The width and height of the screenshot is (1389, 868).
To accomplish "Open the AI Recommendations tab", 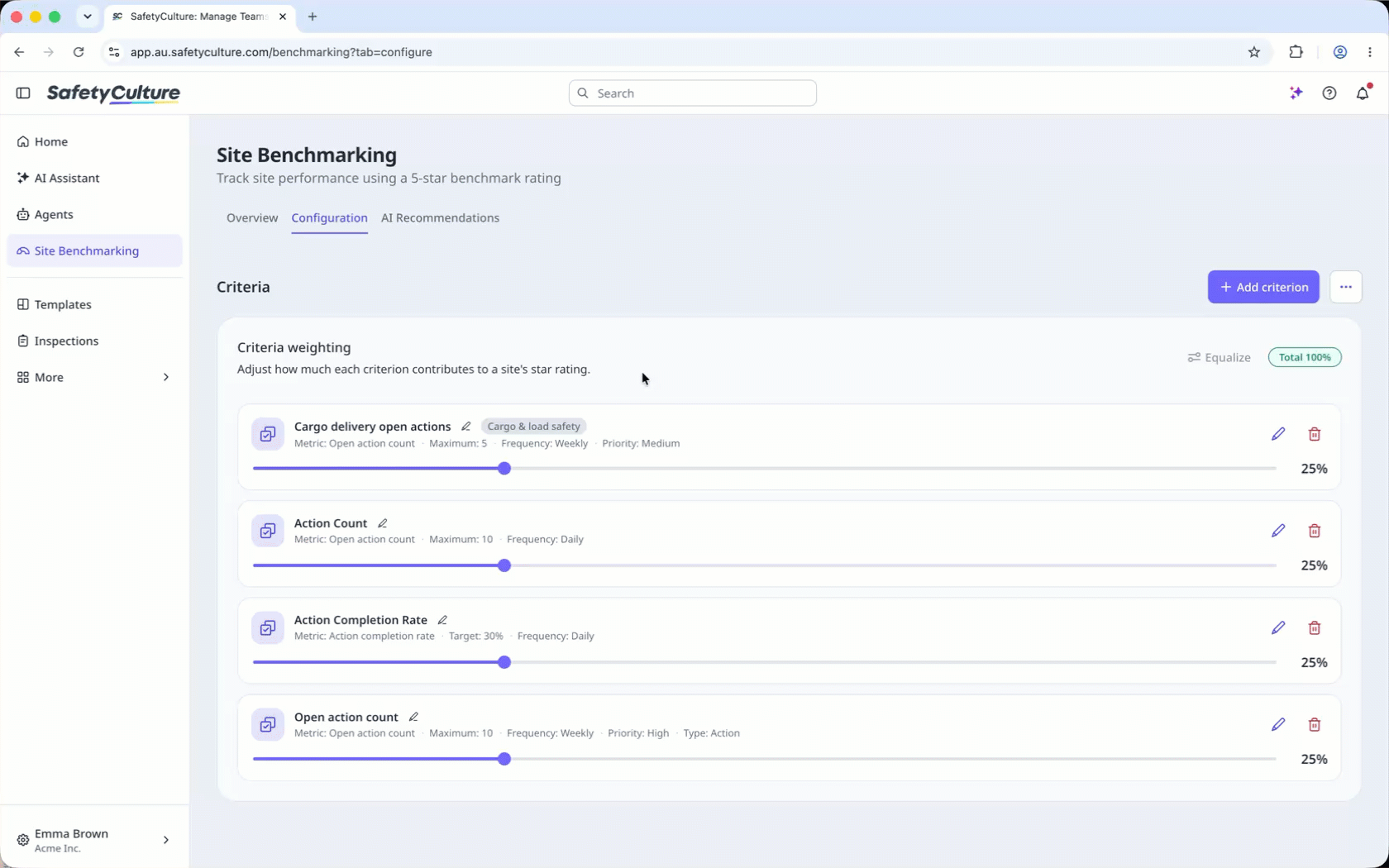I will click(440, 218).
